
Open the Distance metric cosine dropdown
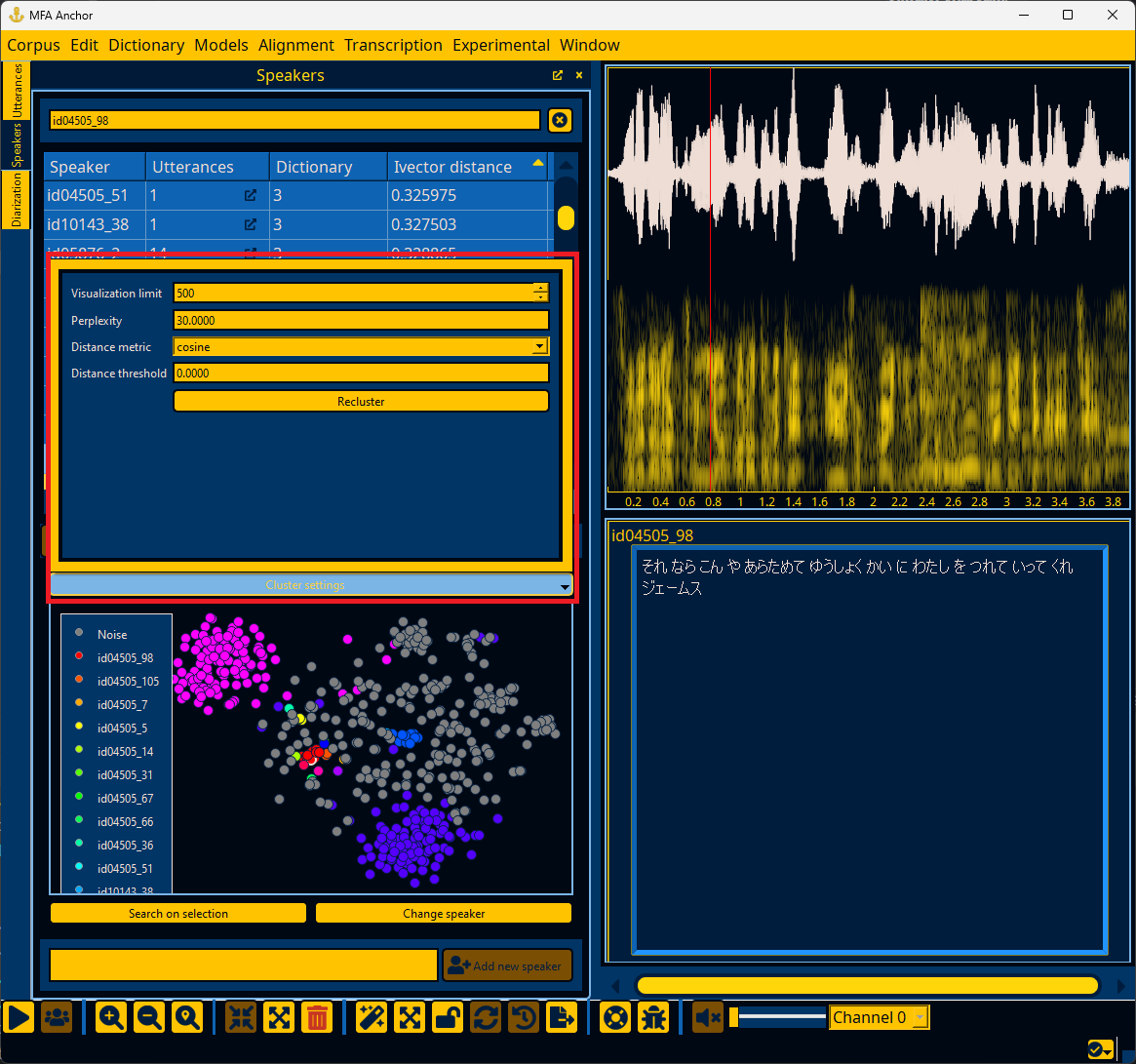[x=361, y=346]
